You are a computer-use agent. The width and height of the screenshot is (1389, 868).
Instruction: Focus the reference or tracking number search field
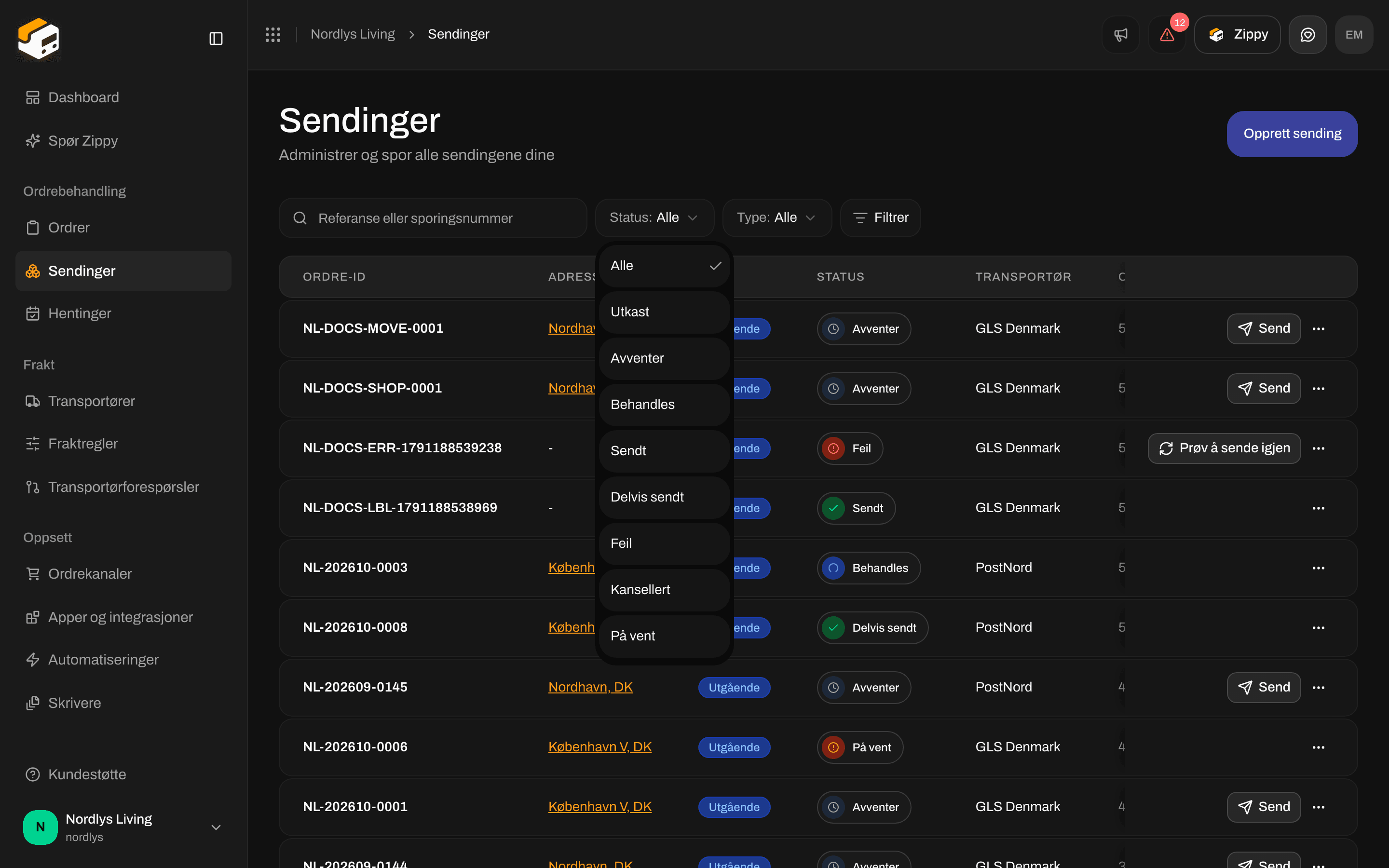433,218
